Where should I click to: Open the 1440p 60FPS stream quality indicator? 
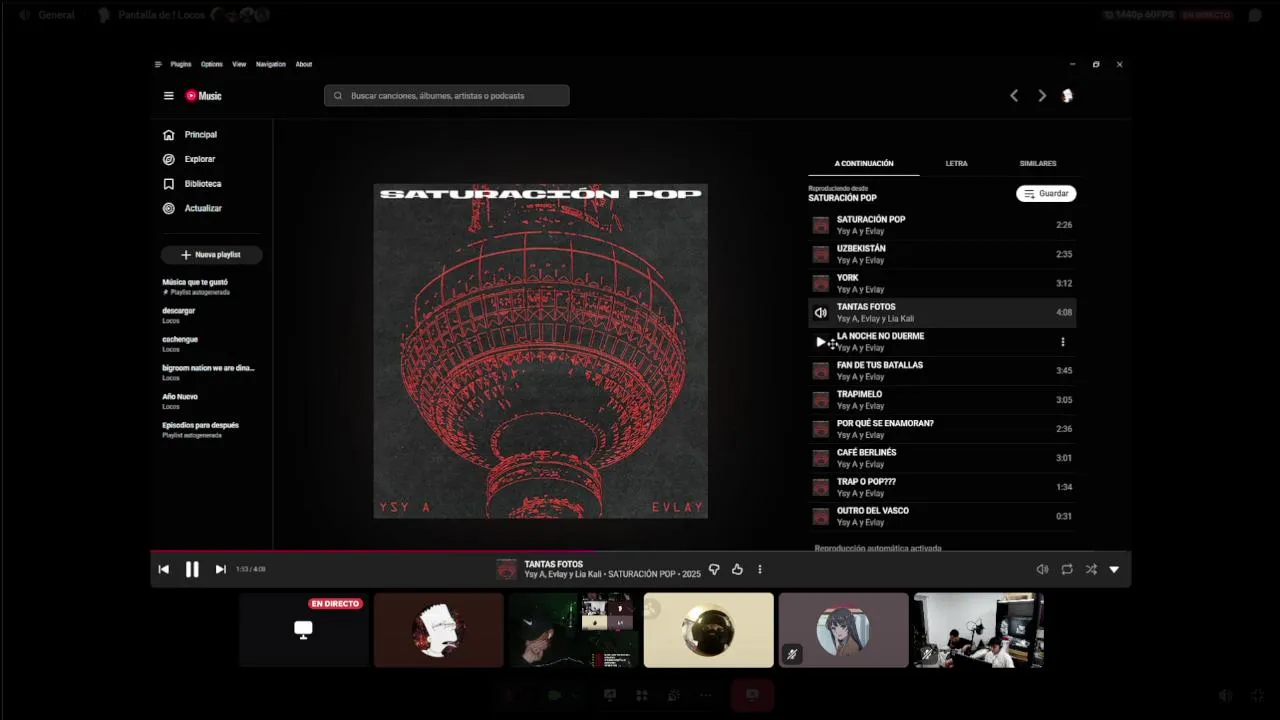pyautogui.click(x=1137, y=15)
